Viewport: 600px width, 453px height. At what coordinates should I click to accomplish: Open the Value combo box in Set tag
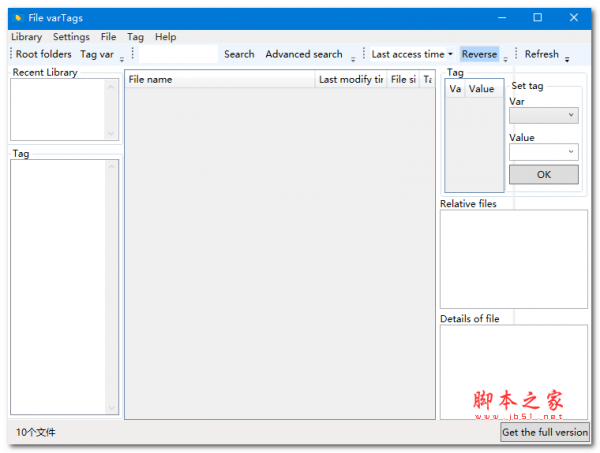[x=543, y=152]
